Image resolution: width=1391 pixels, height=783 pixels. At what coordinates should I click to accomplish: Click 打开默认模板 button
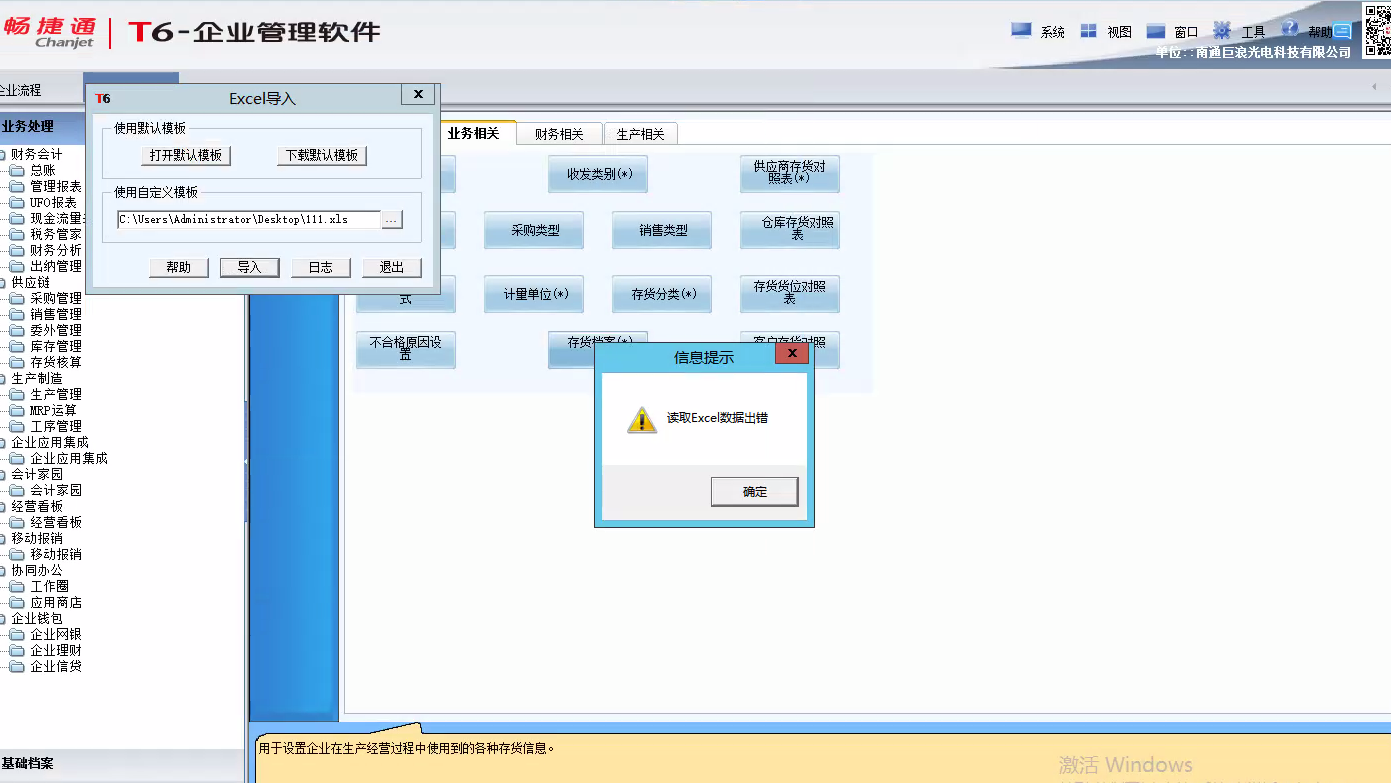tap(186, 155)
